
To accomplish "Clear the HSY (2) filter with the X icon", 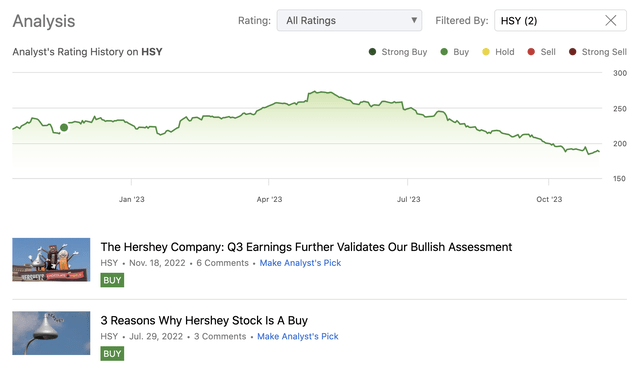I will (x=610, y=20).
